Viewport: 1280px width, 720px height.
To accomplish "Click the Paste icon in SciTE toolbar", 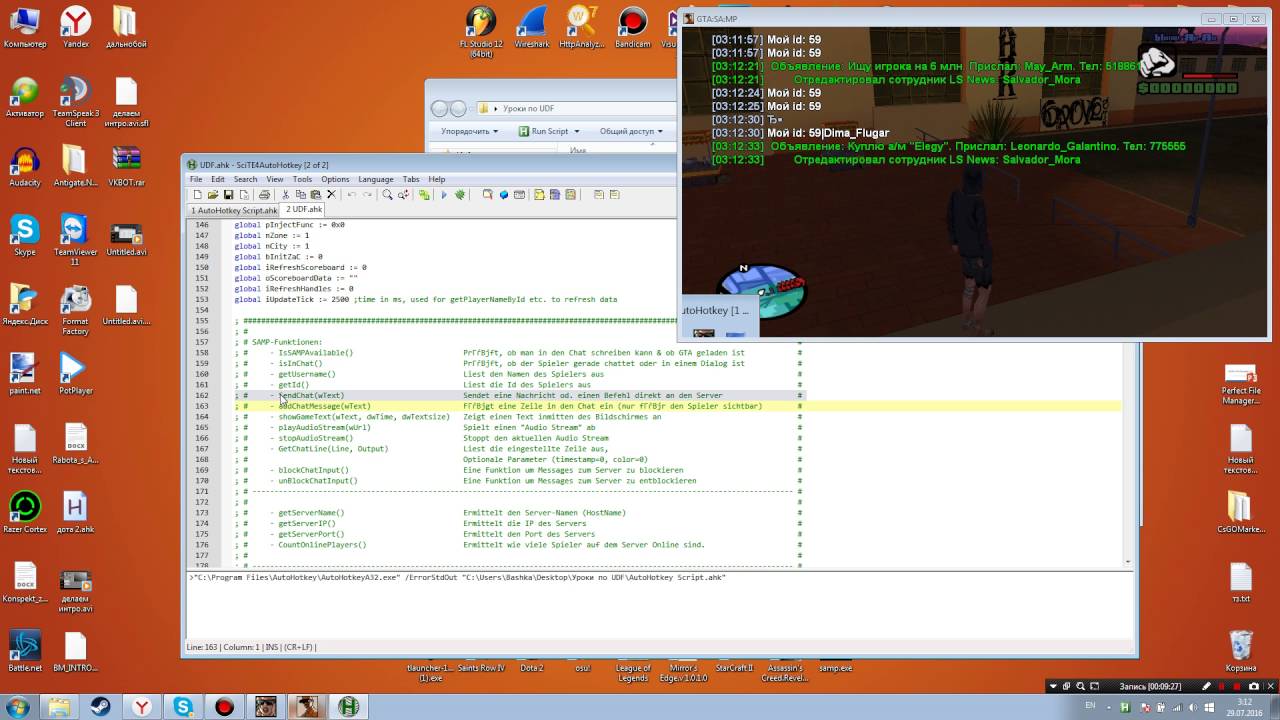I will (x=315, y=194).
